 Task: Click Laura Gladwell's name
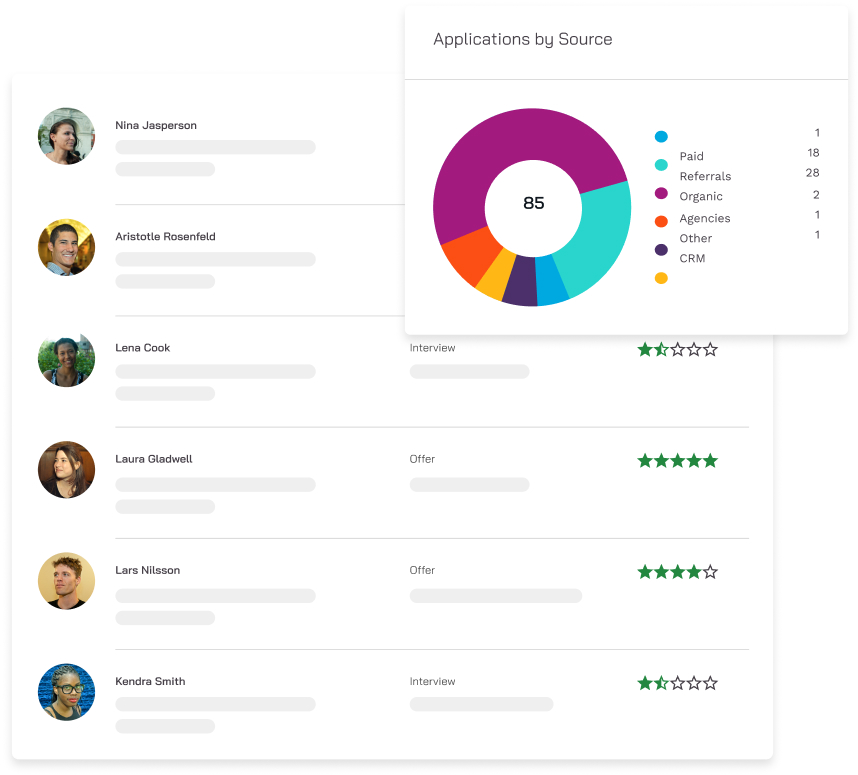[x=156, y=458]
